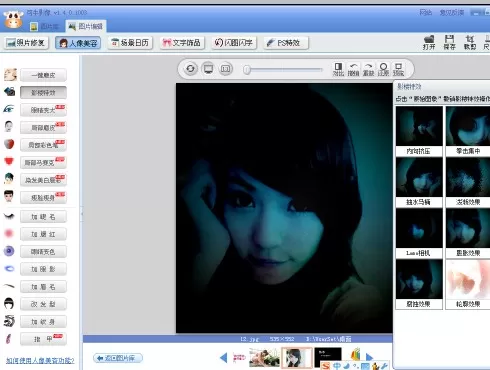Click the crop icon in the top toolbar
The image size is (490, 370).
pyautogui.click(x=470, y=43)
